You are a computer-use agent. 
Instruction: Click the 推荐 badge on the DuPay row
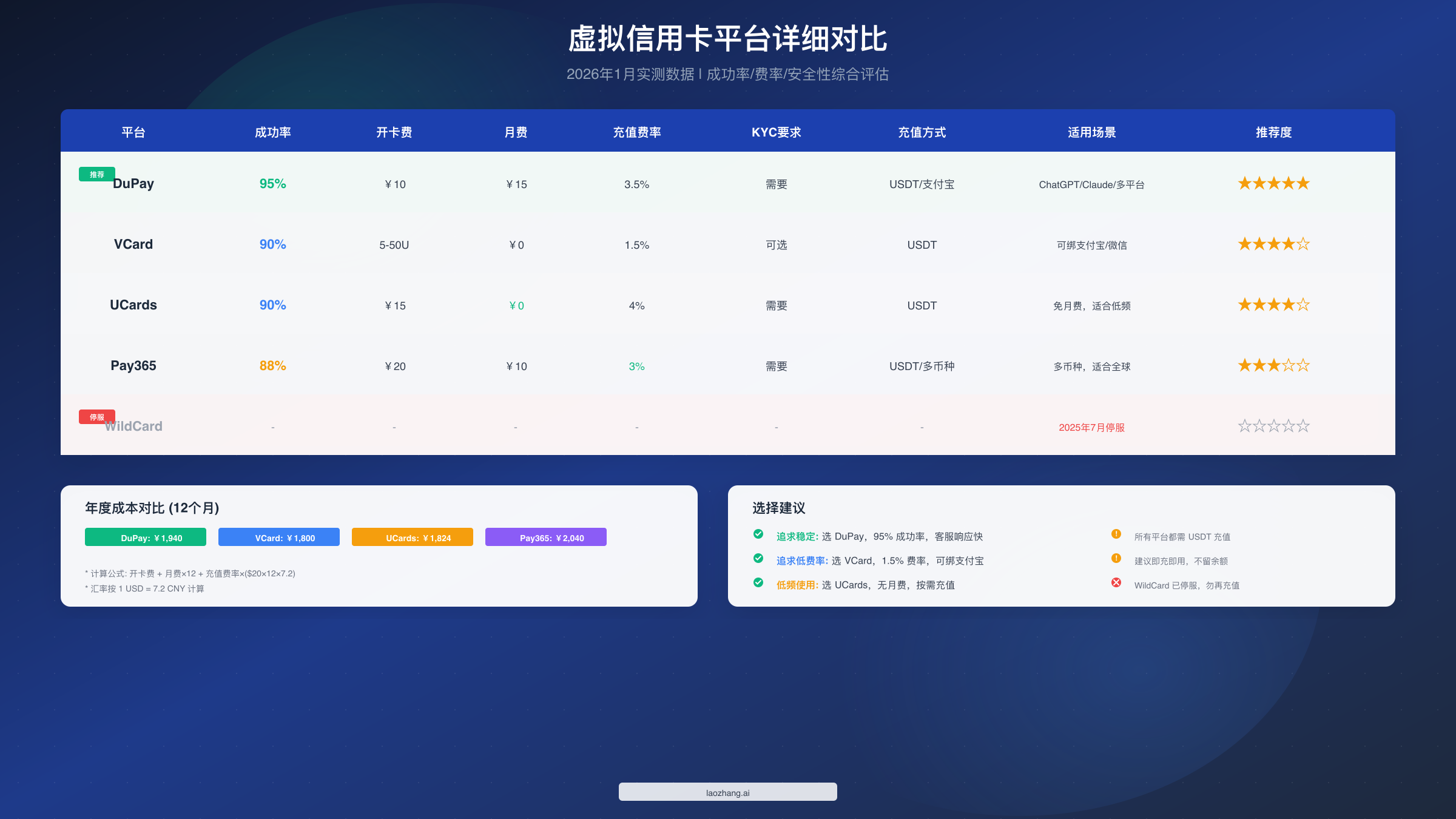96,174
